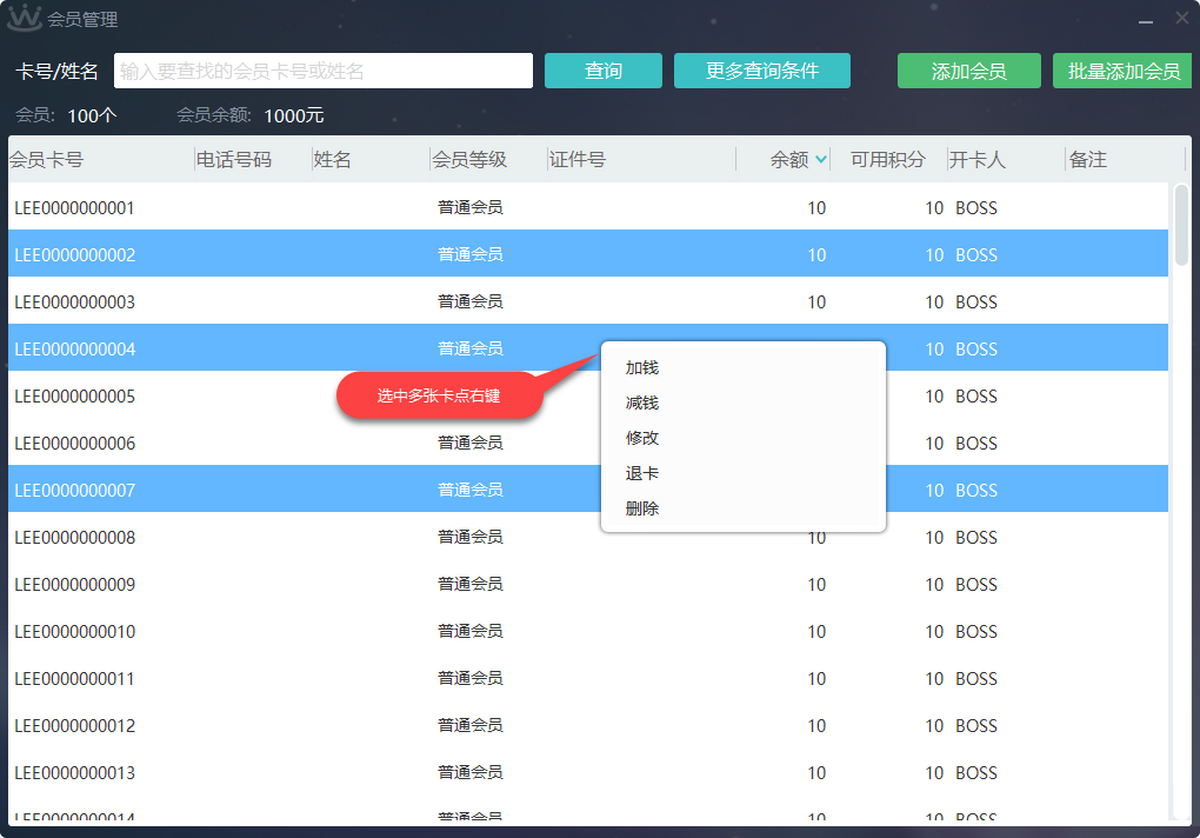Focus the 卡号/姓名 search input field
1200x838 pixels.
click(323, 71)
